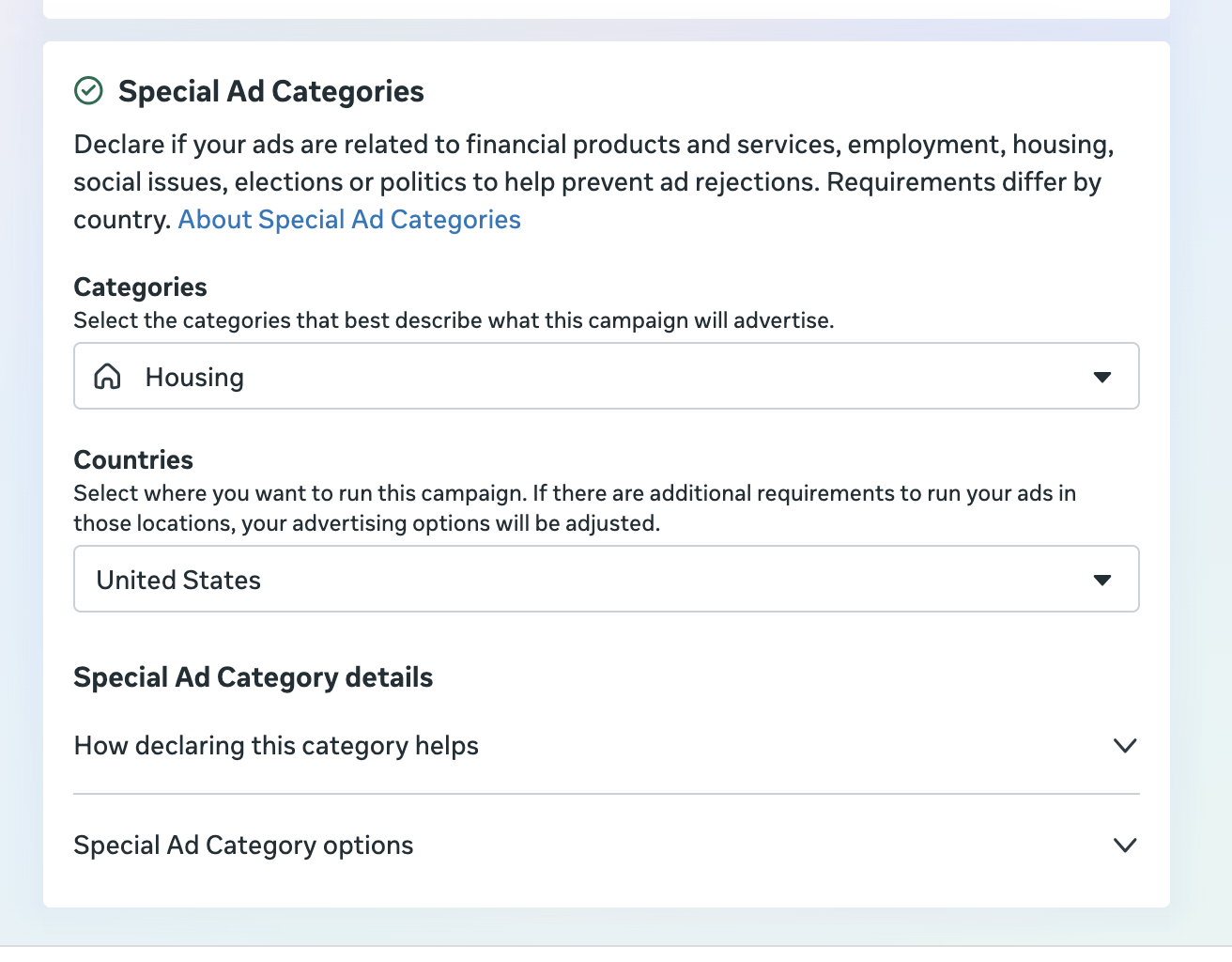1232x962 pixels.
Task: Open the "About Special Ad Categories" link
Action: pos(349,219)
